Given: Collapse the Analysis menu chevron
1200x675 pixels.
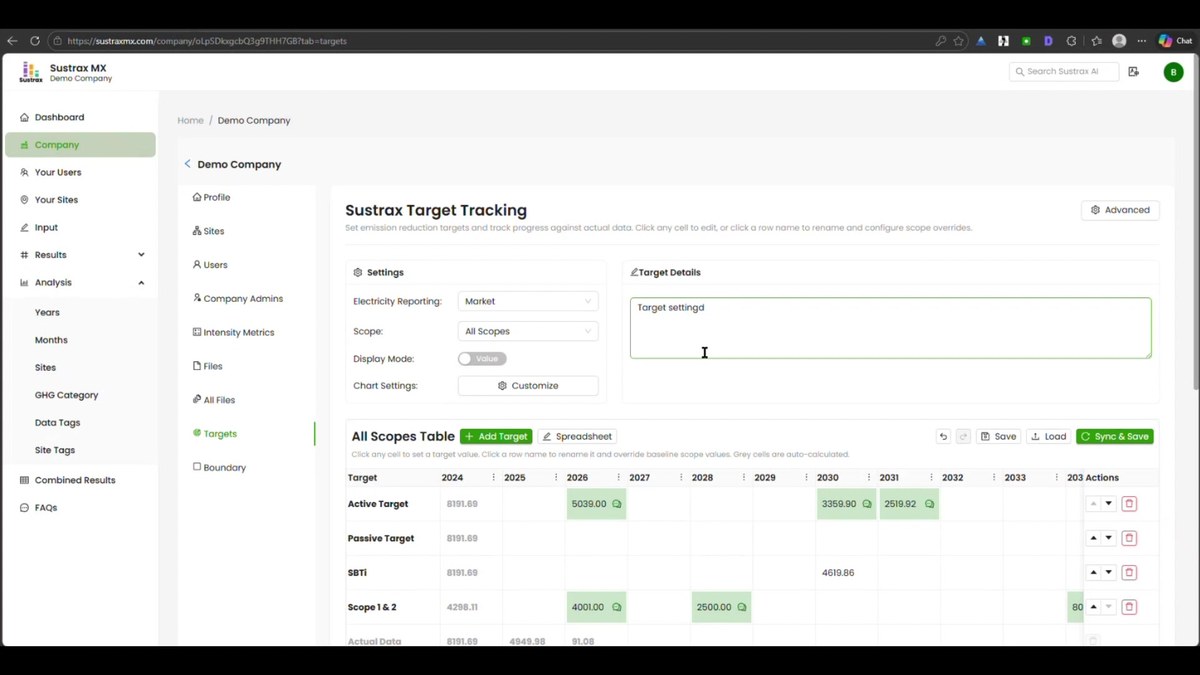Looking at the screenshot, I should point(141,283).
